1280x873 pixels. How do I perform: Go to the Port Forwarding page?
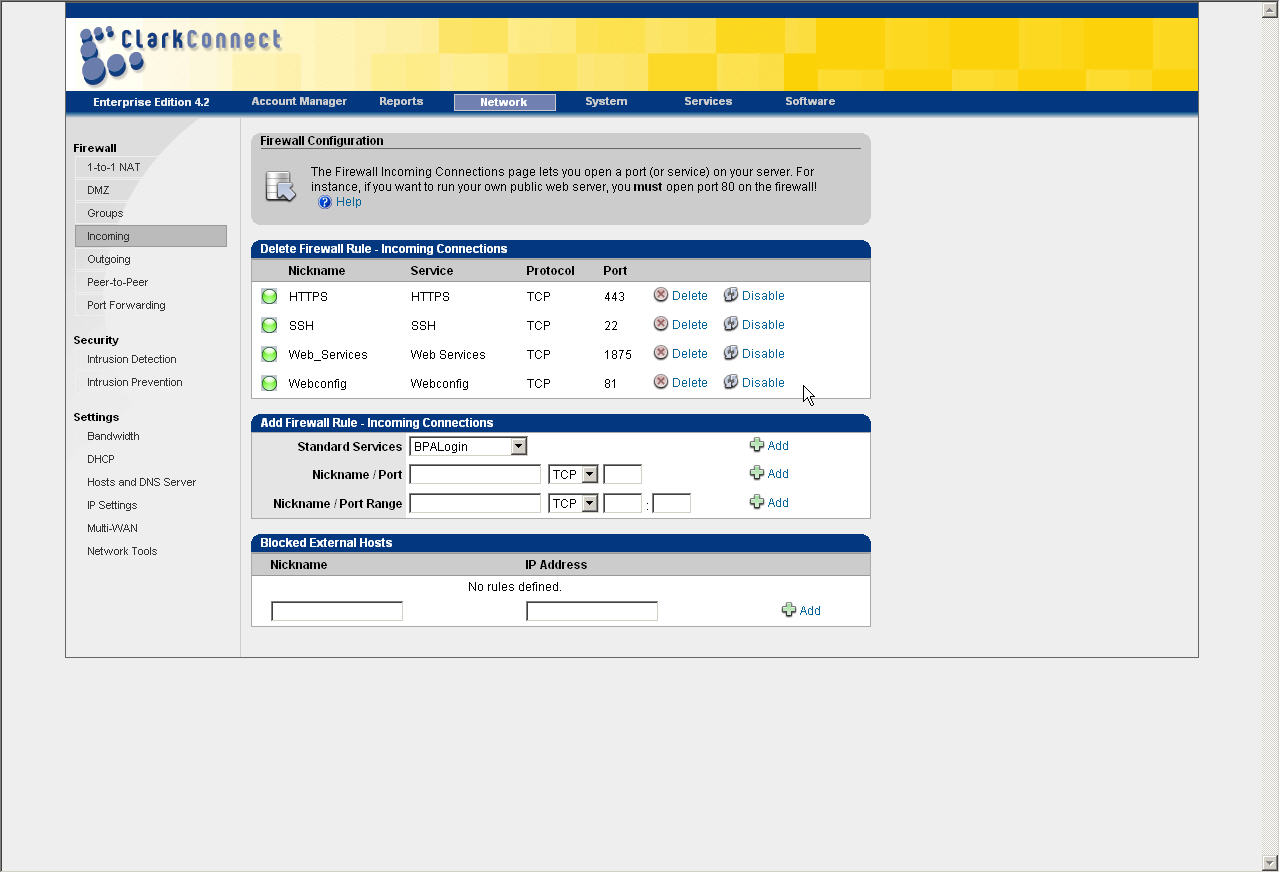[126, 305]
